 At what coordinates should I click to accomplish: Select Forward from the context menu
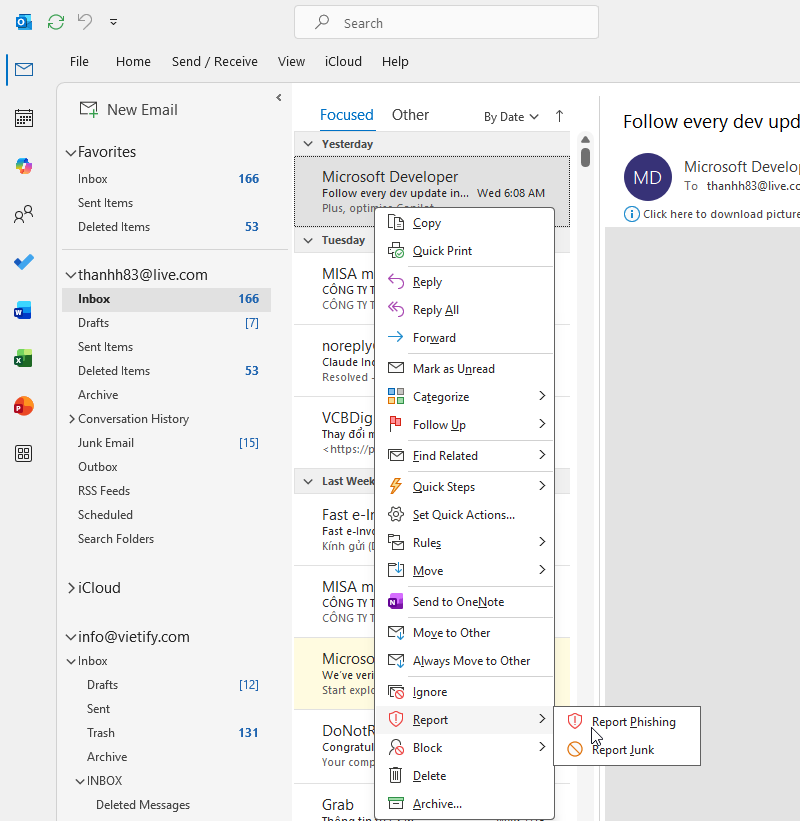point(464,338)
